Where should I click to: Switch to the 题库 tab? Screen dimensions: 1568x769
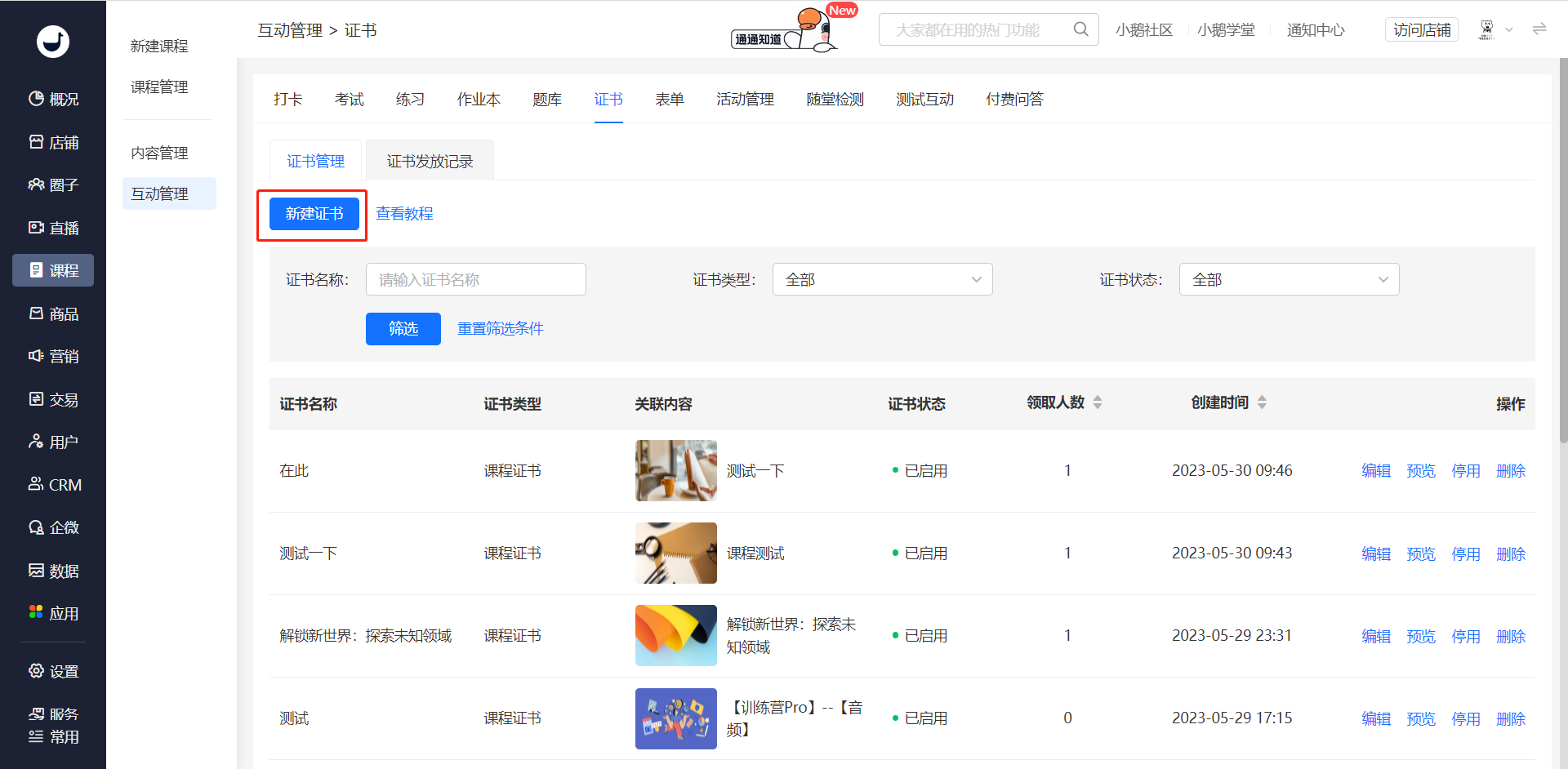pos(547,99)
